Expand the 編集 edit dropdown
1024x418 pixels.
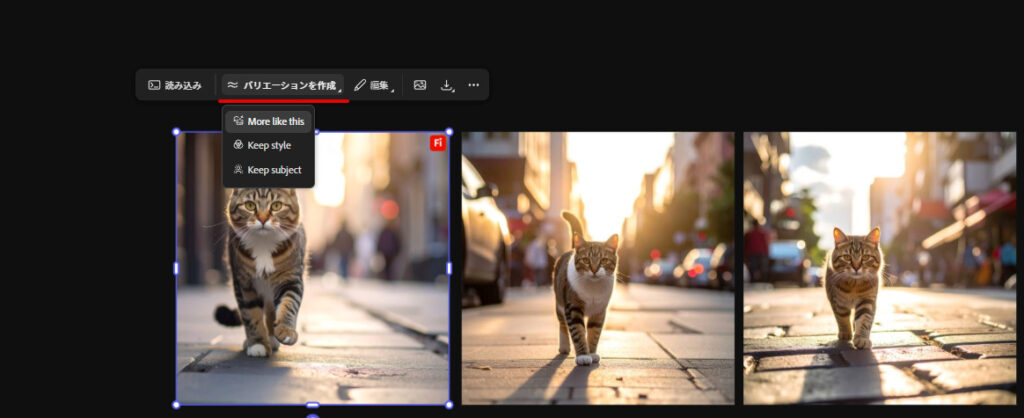click(x=374, y=85)
